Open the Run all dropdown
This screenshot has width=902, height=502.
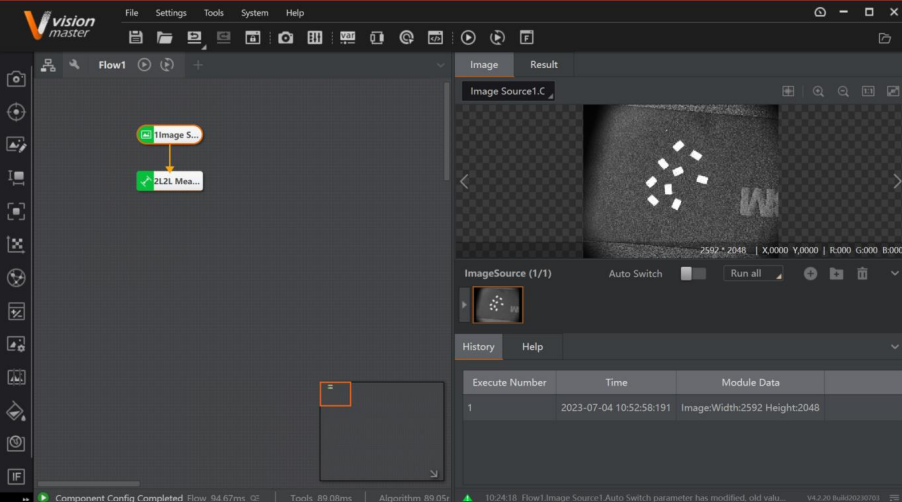754,274
